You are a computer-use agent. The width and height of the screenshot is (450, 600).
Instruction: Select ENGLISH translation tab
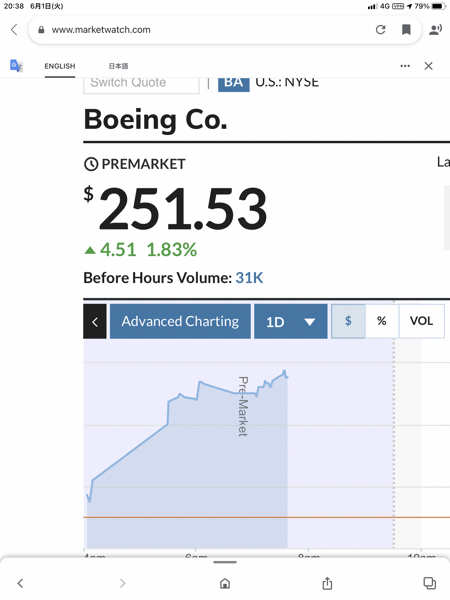pos(60,66)
